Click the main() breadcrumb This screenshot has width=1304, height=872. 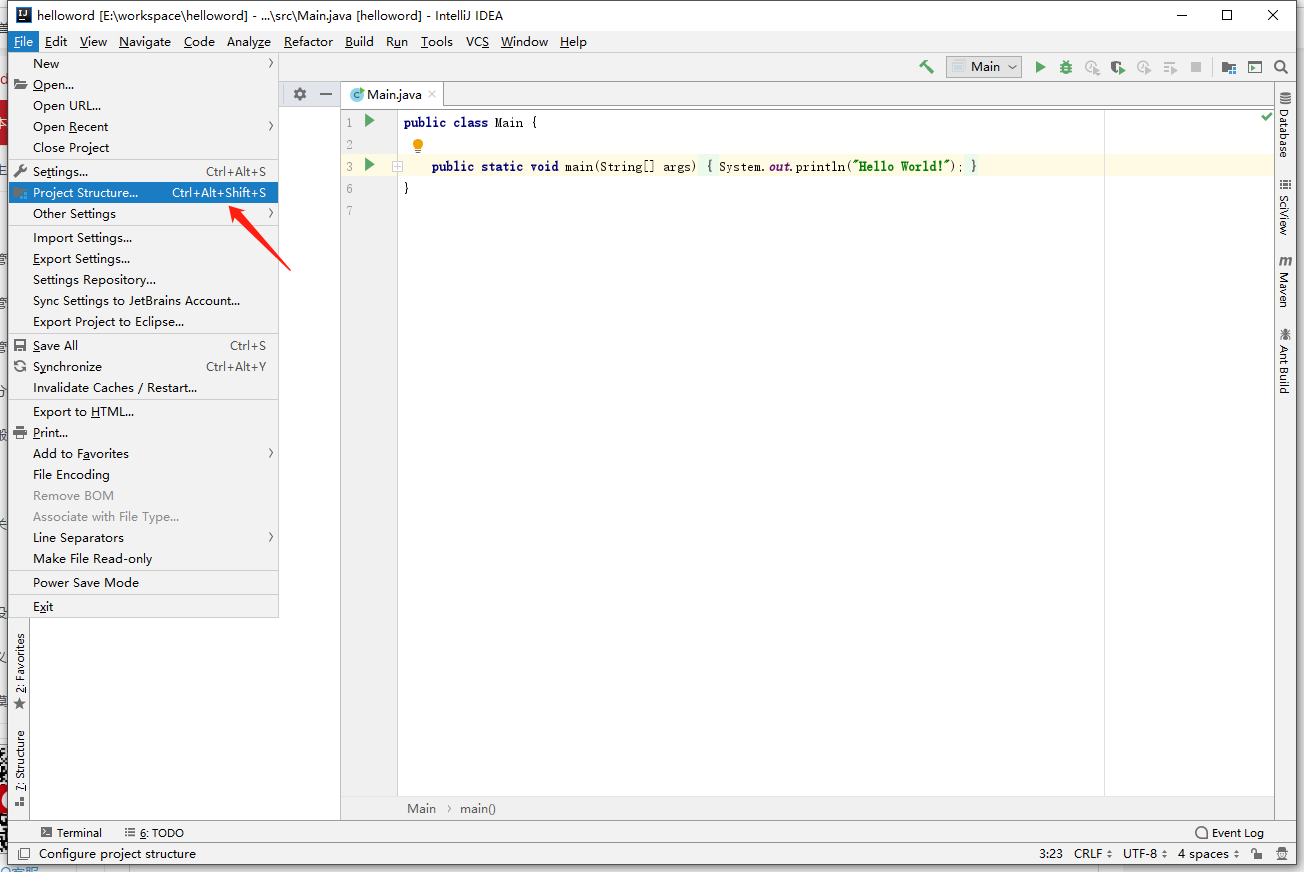point(478,808)
